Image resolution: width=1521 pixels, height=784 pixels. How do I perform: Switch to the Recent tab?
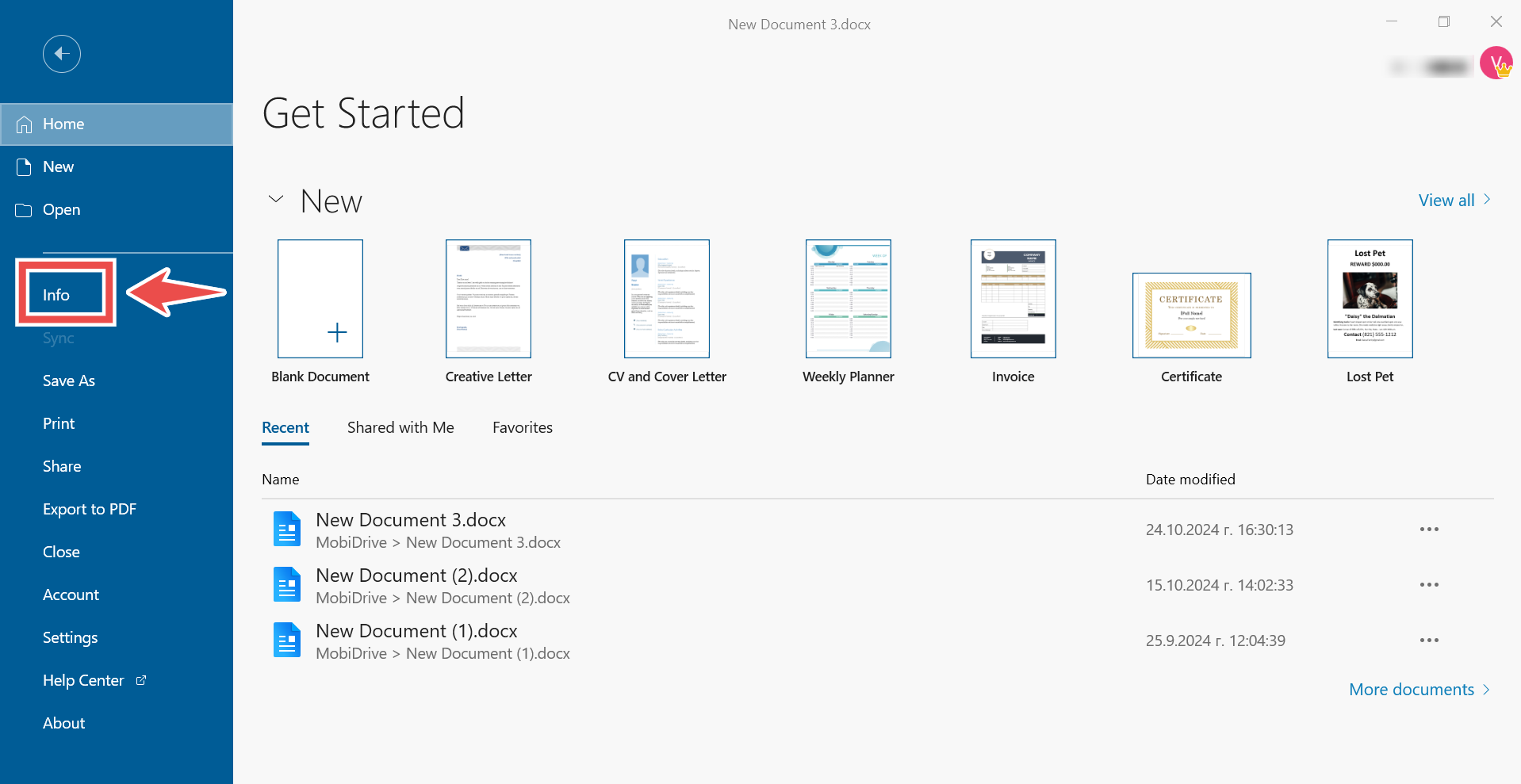point(285,428)
